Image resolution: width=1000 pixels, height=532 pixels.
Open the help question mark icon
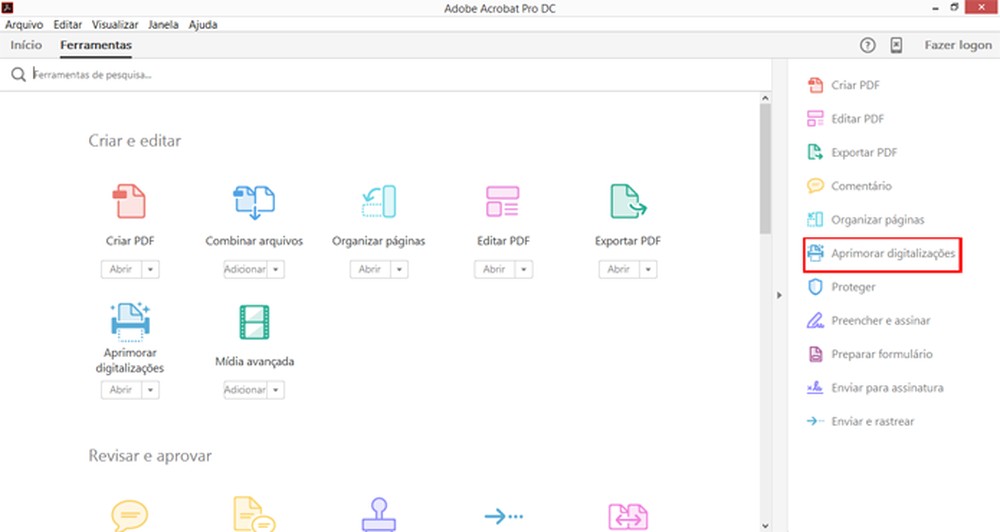(x=867, y=45)
